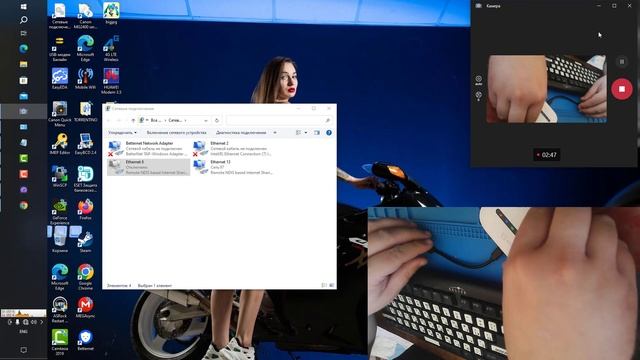Launch Firefox from desktop
640x360 pixels.
pos(85,209)
